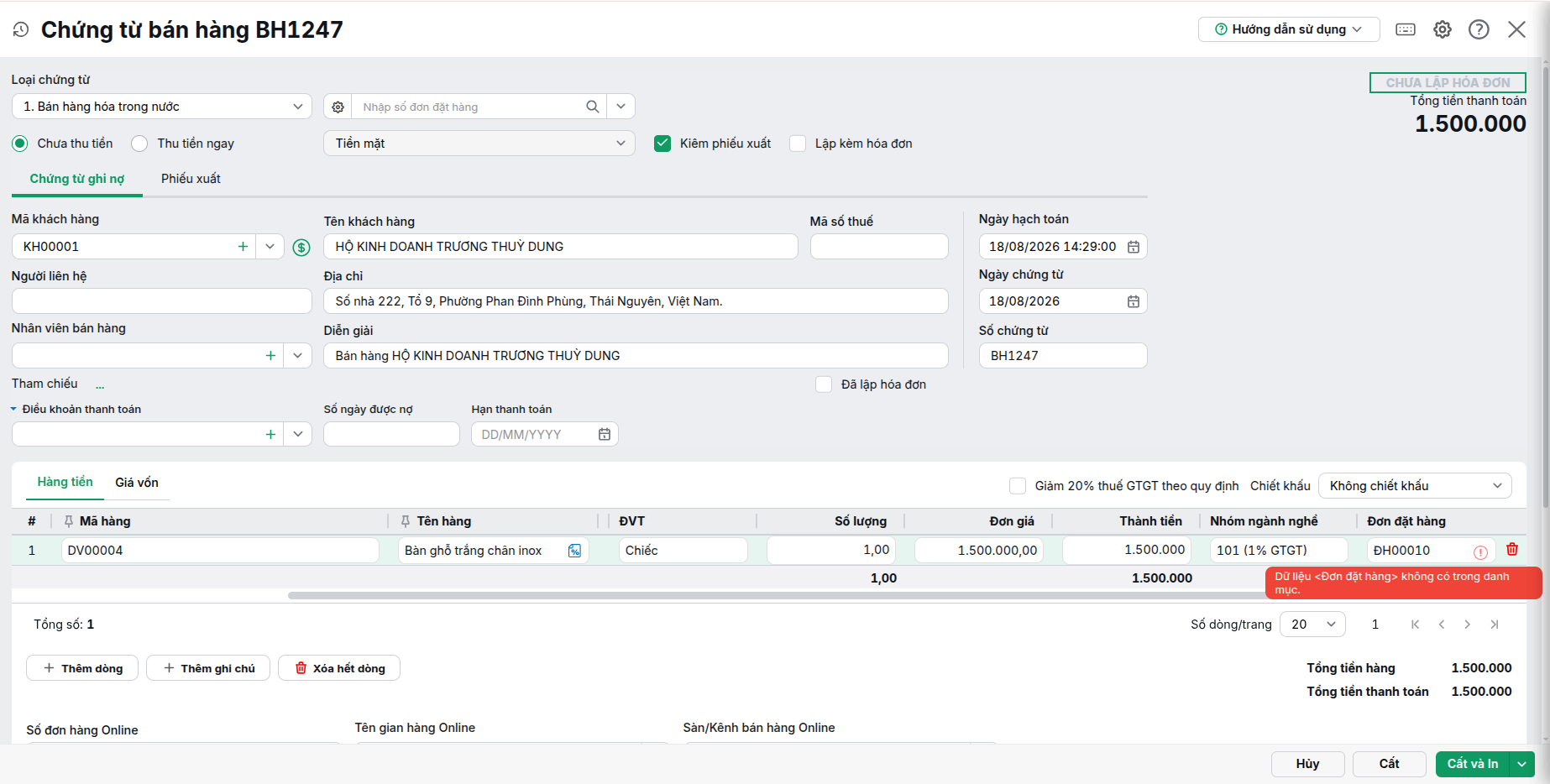Open settings gear in top header
1550x784 pixels.
[x=1443, y=29]
